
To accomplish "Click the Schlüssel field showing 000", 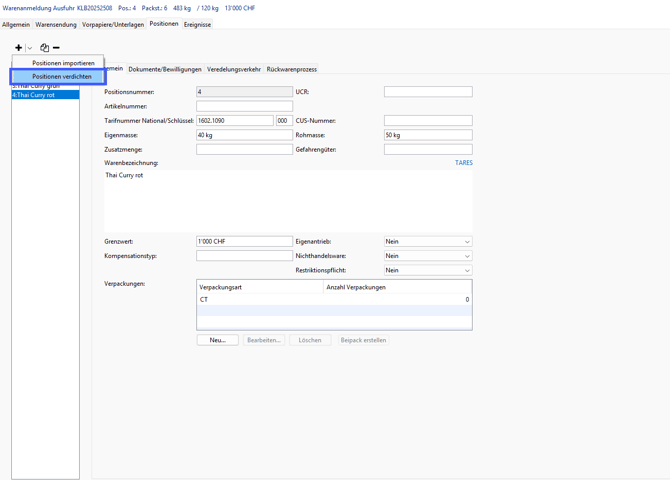I will point(284,121).
